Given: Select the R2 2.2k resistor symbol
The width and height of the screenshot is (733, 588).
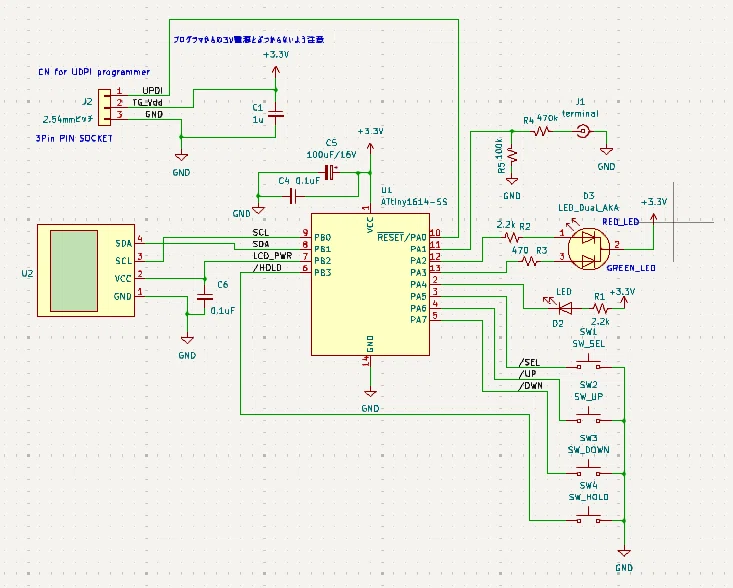Looking at the screenshot, I should (512, 237).
